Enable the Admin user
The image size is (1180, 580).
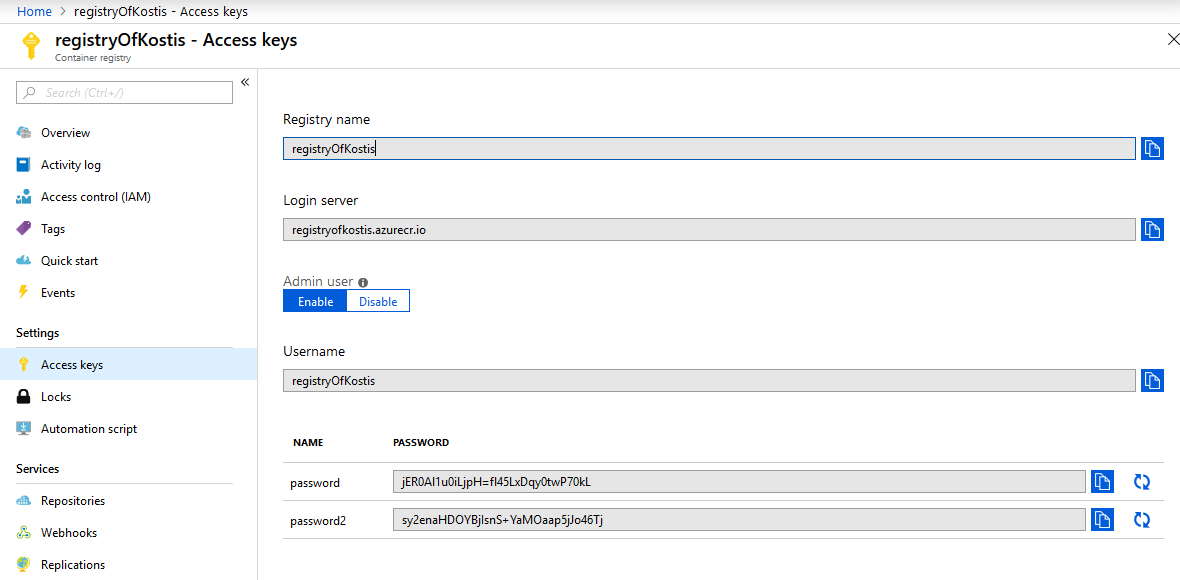[315, 302]
